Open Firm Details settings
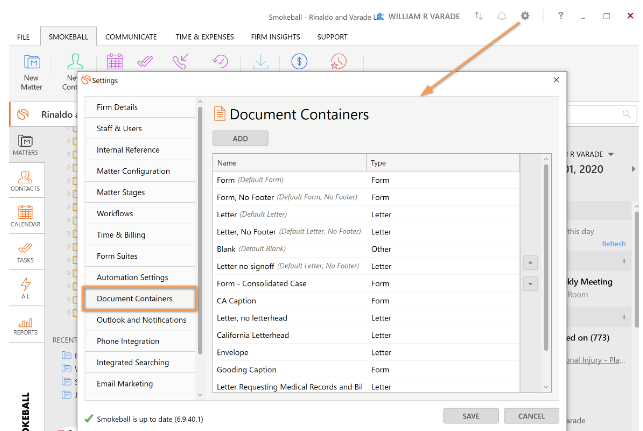This screenshot has height=431, width=643. tap(140, 107)
